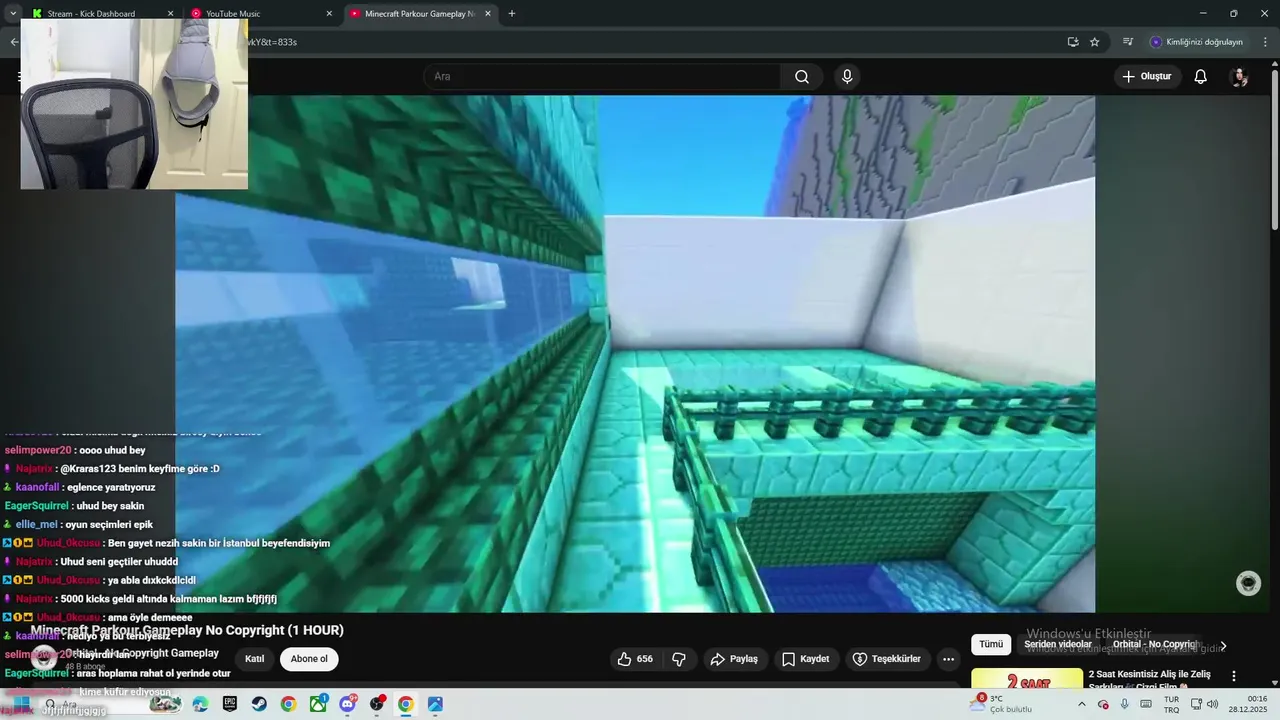Click the tray microphone icon
The image size is (1280, 720).
(x=1125, y=704)
